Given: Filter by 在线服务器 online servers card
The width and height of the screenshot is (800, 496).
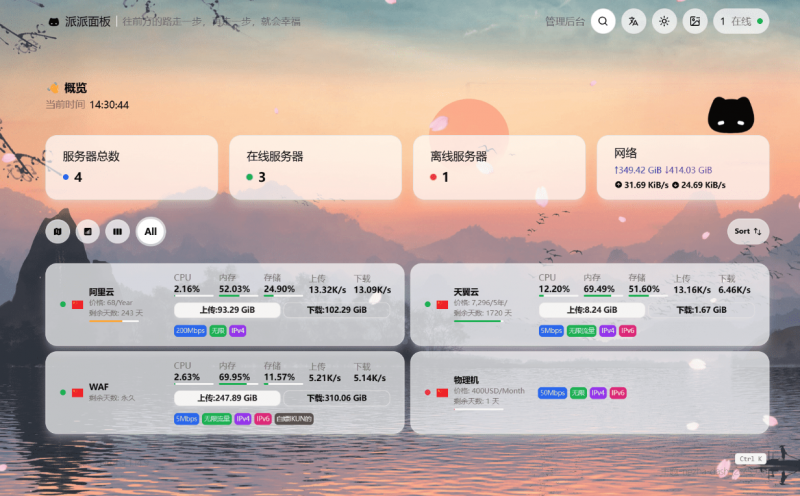Looking at the screenshot, I should tap(315, 167).
